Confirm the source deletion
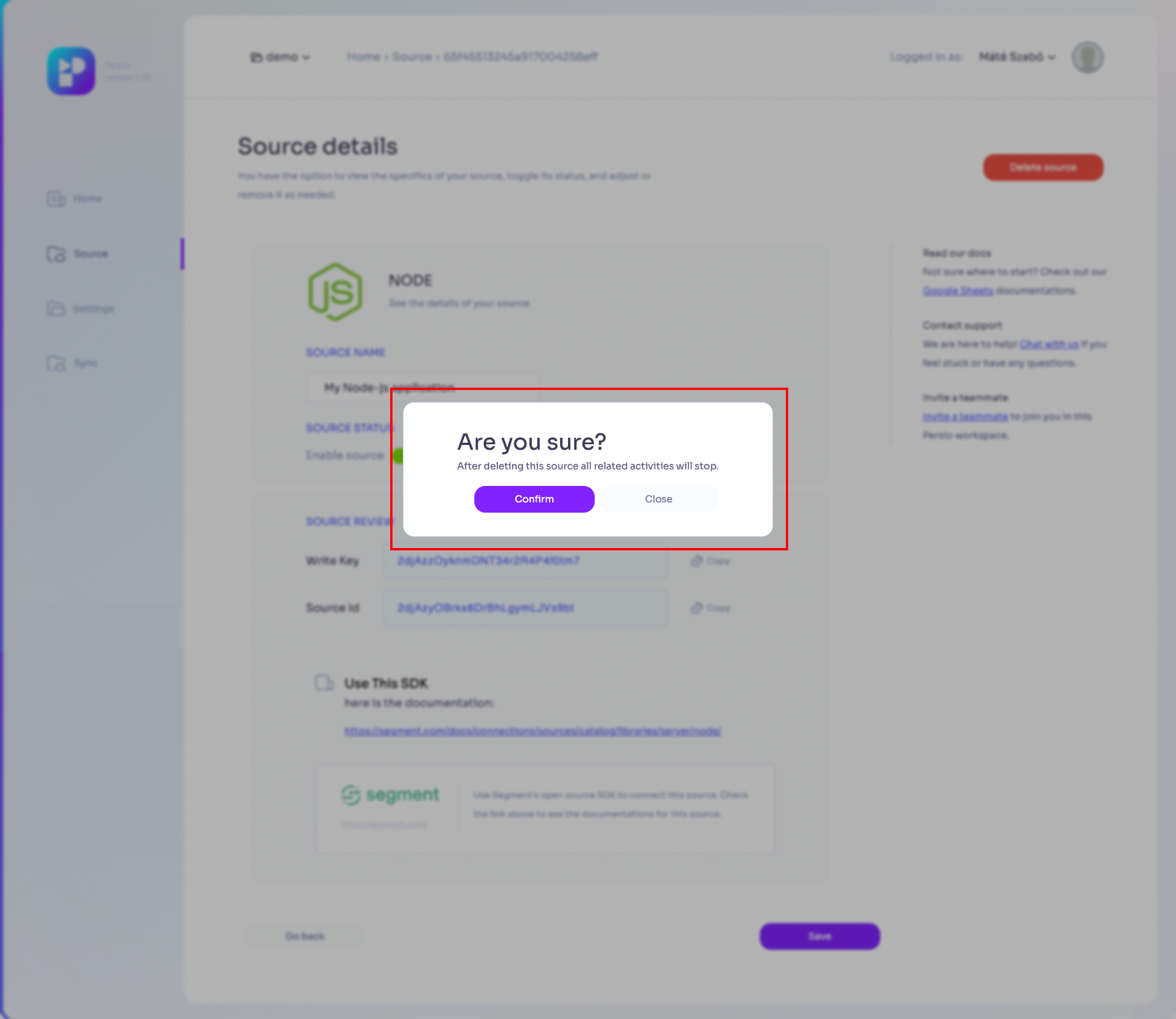This screenshot has height=1019, width=1176. click(x=534, y=499)
